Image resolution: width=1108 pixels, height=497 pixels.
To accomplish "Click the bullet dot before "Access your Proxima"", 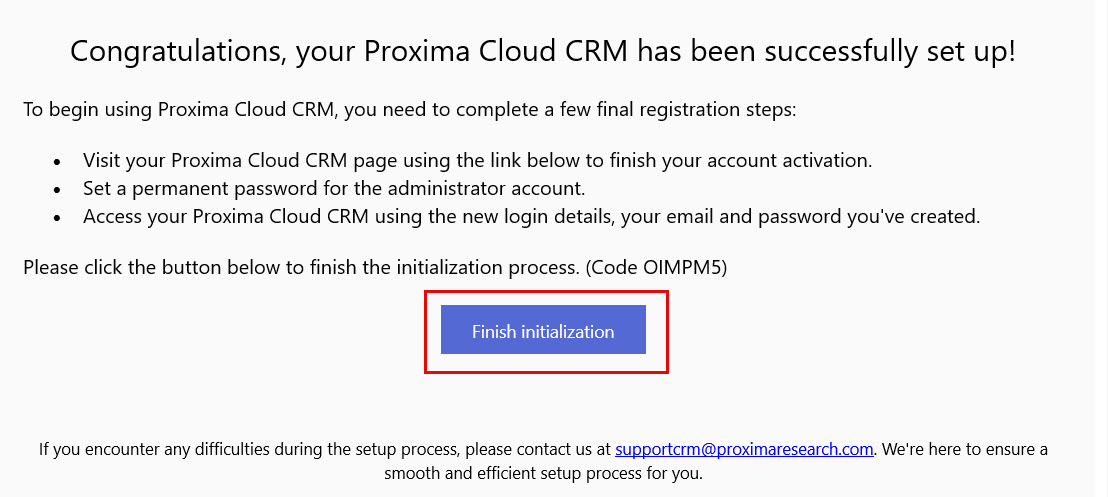I will click(x=57, y=217).
